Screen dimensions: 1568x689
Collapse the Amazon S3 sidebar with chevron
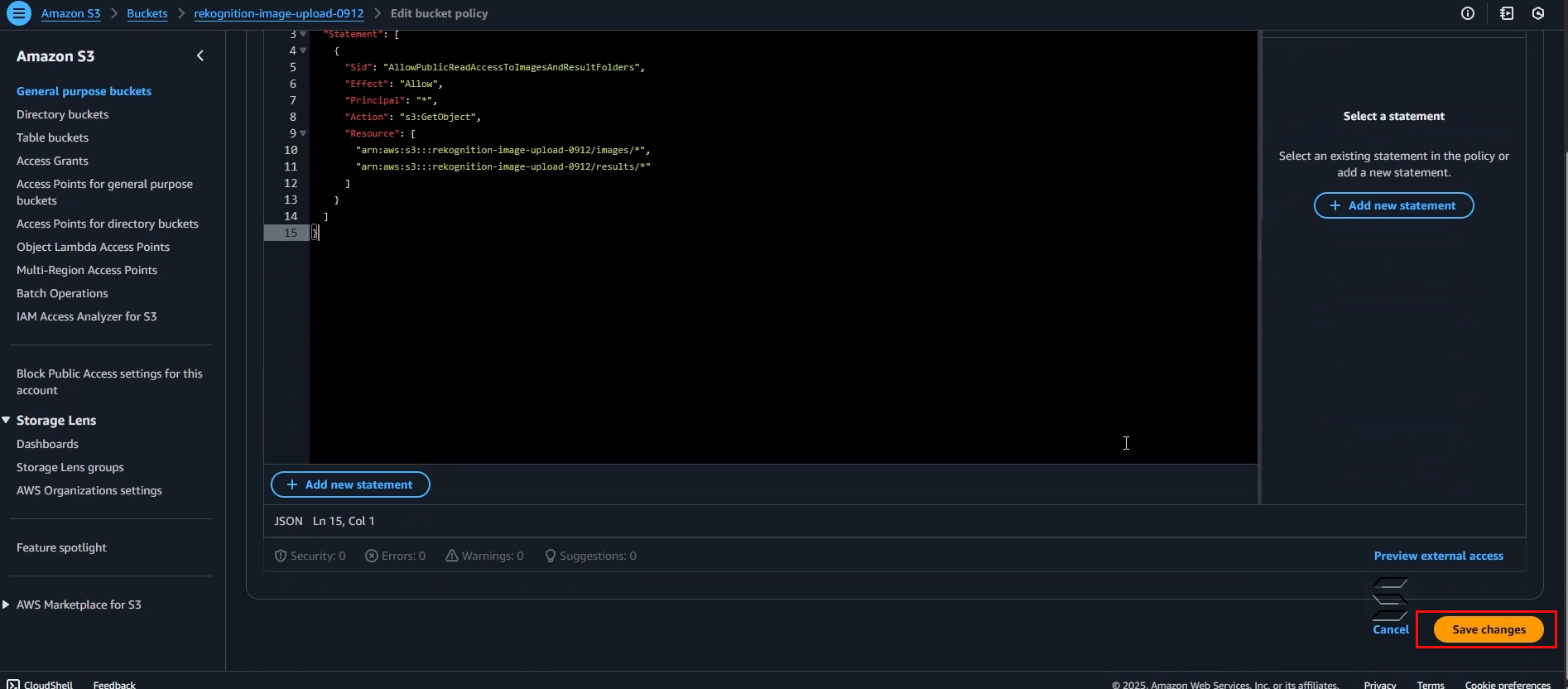coord(200,55)
